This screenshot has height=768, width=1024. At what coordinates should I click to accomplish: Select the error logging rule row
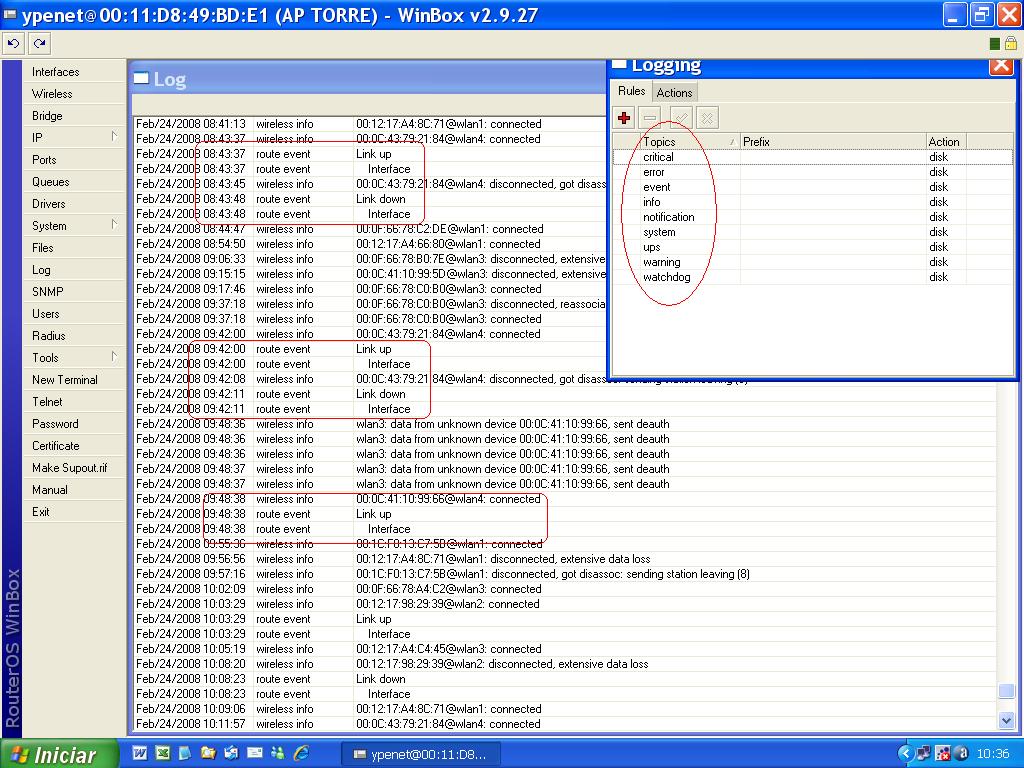812,172
